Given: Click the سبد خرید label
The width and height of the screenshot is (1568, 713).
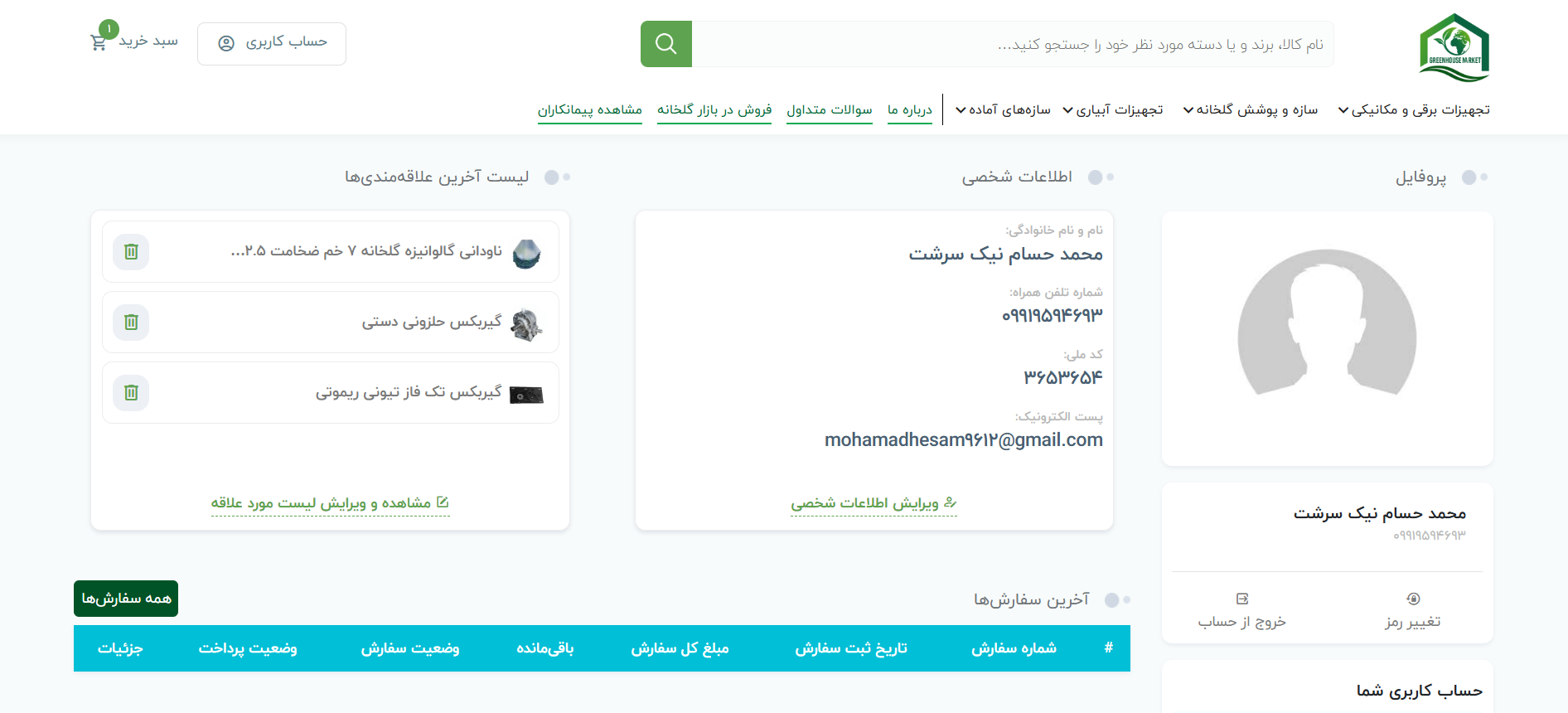Looking at the screenshot, I should (148, 41).
